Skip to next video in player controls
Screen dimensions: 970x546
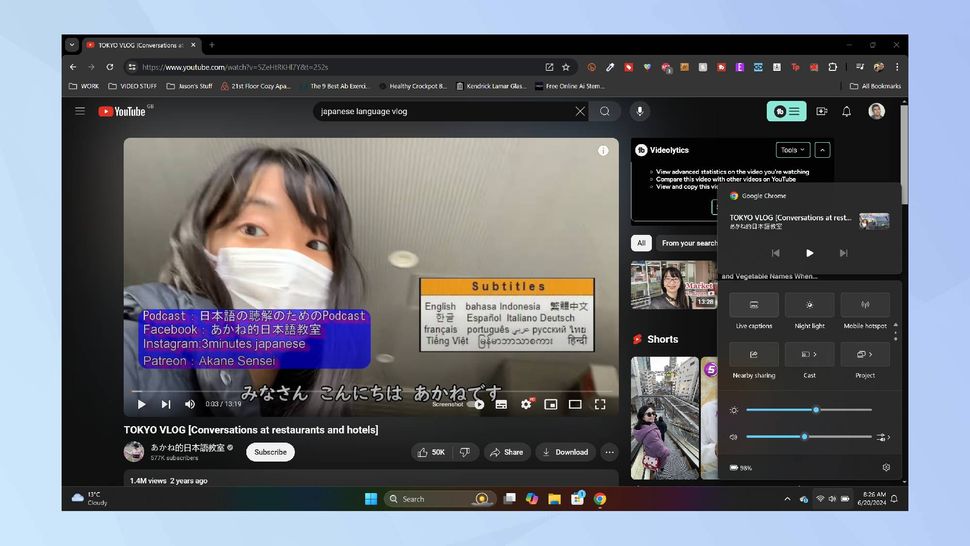pyautogui.click(x=166, y=404)
